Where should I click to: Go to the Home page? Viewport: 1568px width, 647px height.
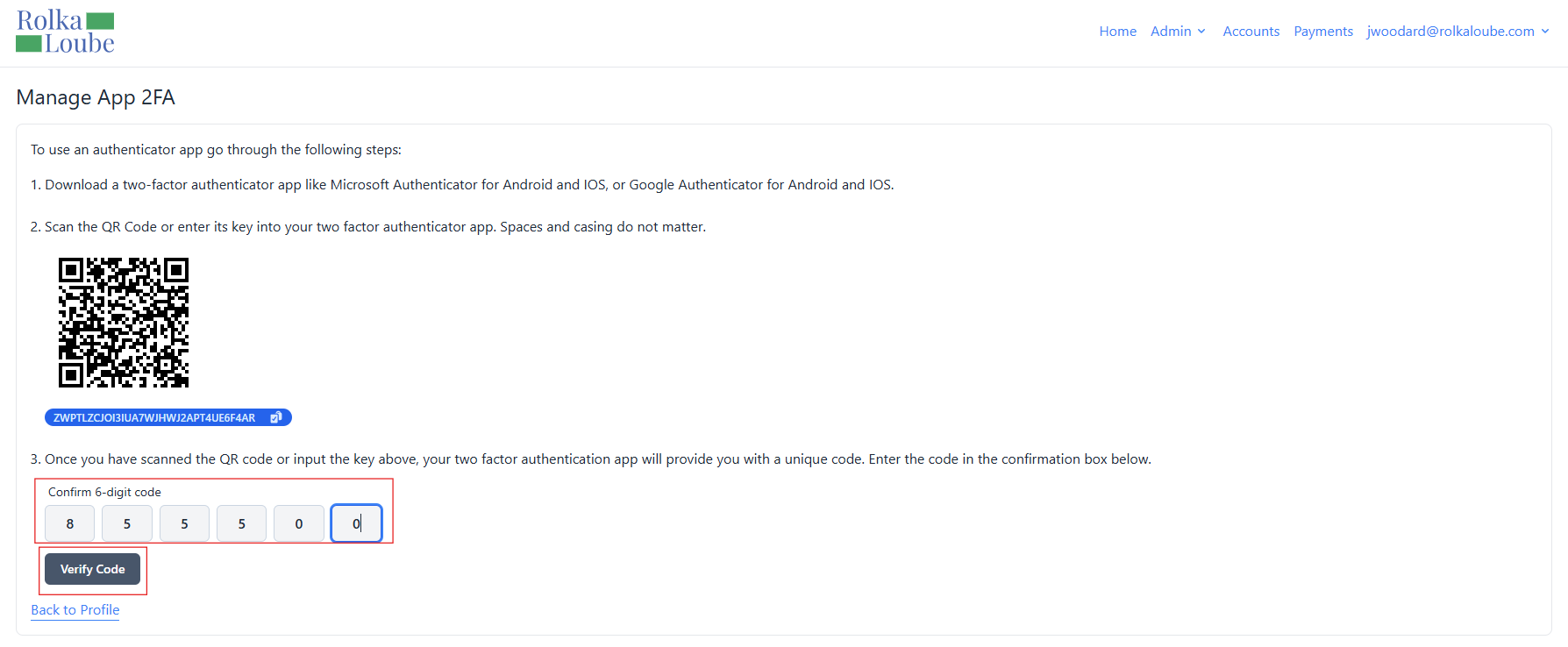click(x=1117, y=32)
